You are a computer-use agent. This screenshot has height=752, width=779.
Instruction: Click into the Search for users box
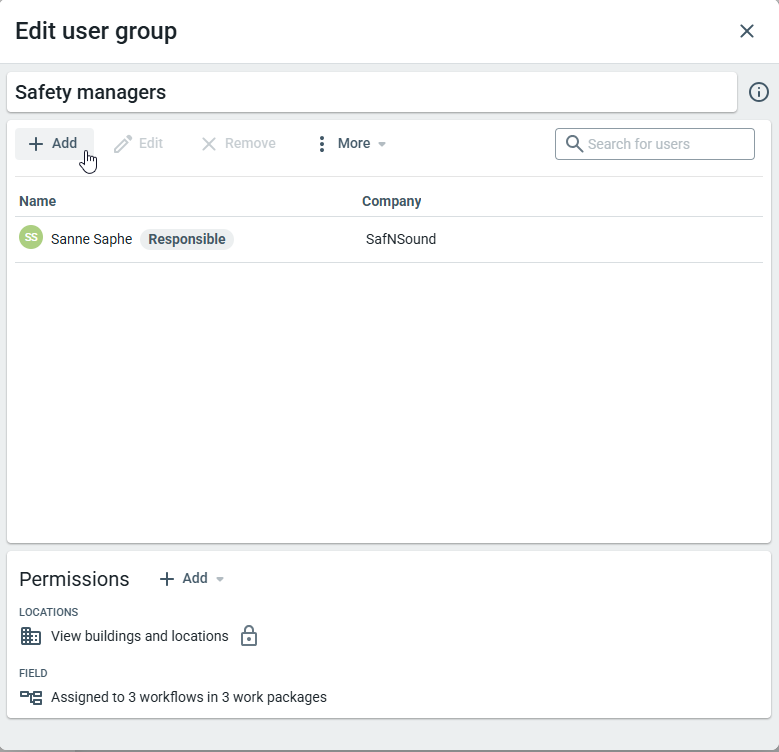667,144
